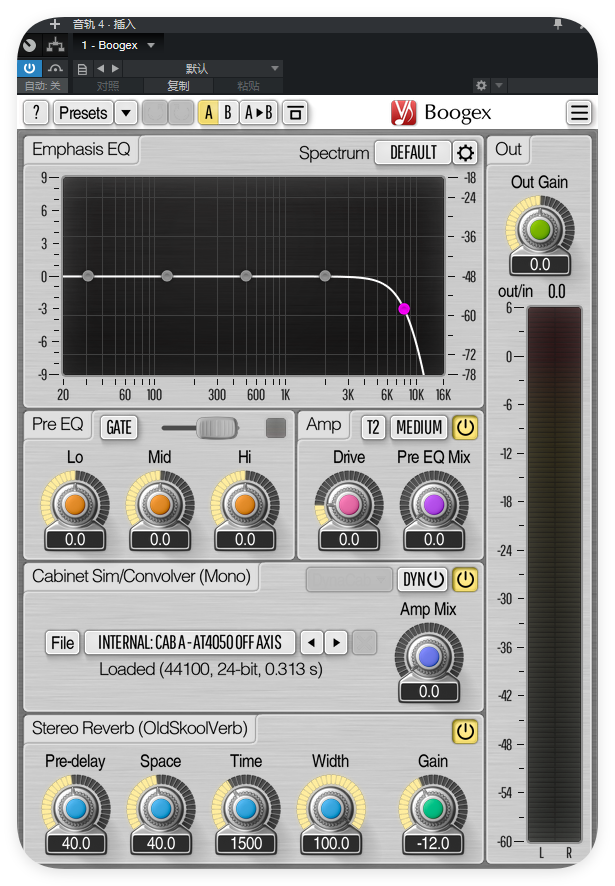615x886 pixels.
Task: Click the gate indicator square
Action: point(276,428)
